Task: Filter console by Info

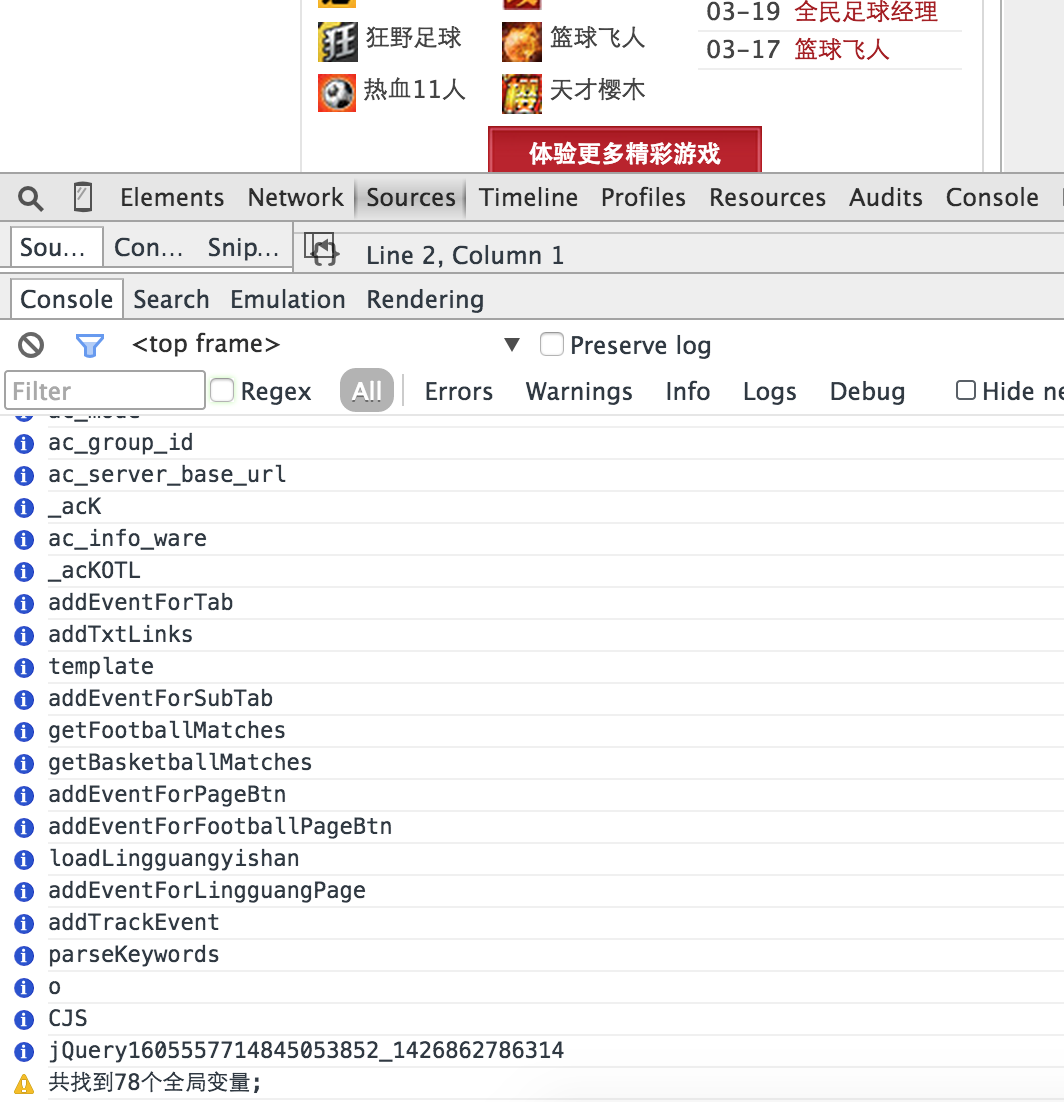Action: [x=688, y=391]
